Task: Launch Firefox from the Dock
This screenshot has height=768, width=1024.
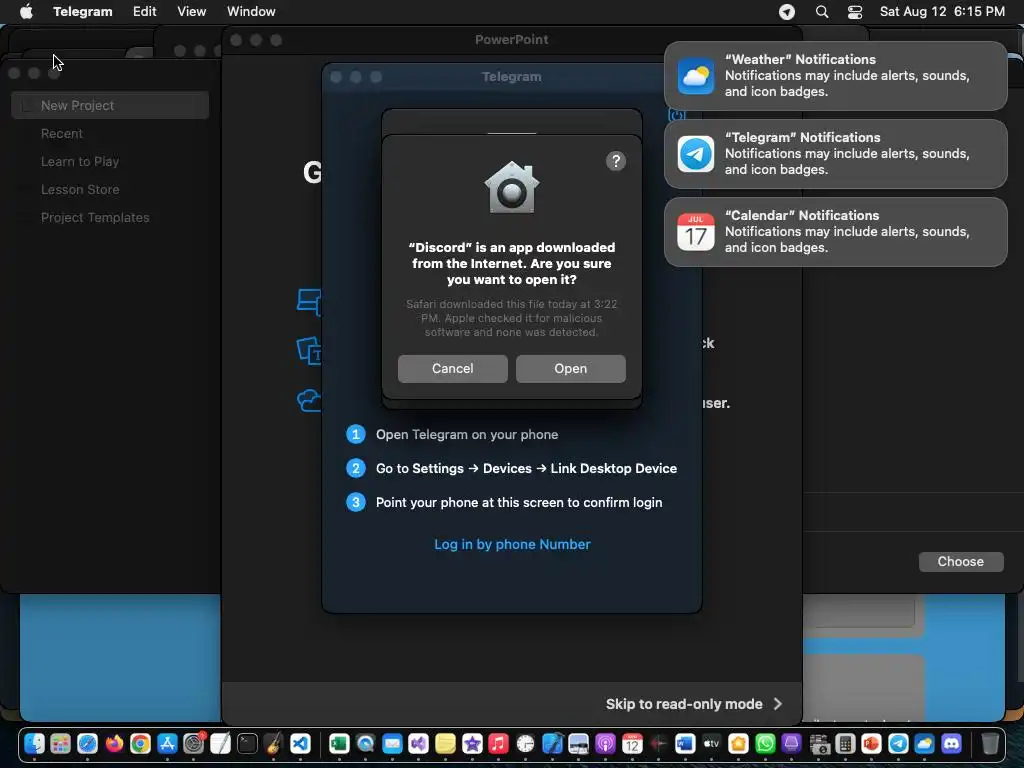Action: (114, 743)
